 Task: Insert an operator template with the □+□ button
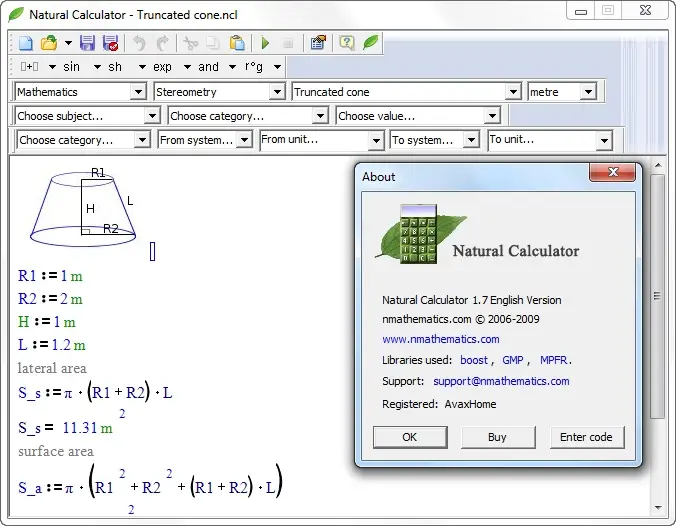point(29,67)
